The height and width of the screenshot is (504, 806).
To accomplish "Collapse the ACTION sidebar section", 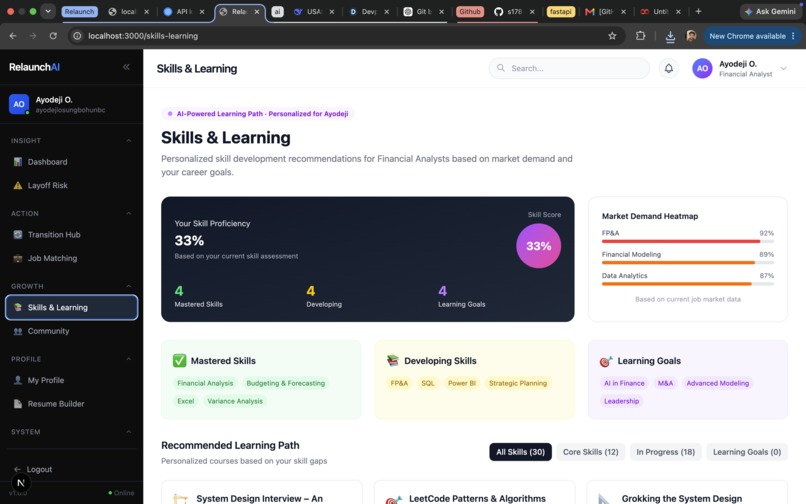I will point(129,213).
